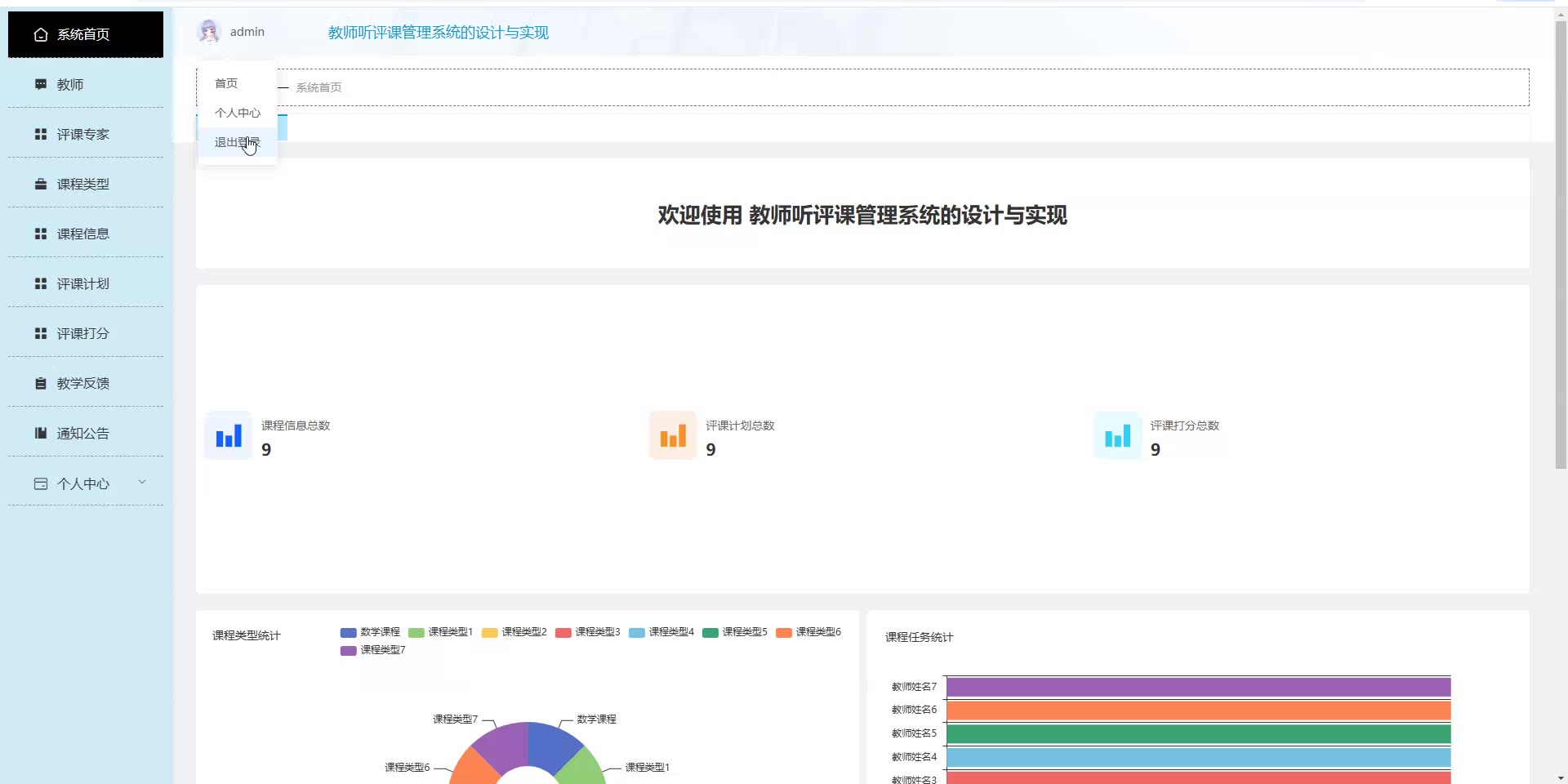
Task: Select 退出登录 to log out
Action: 237,142
